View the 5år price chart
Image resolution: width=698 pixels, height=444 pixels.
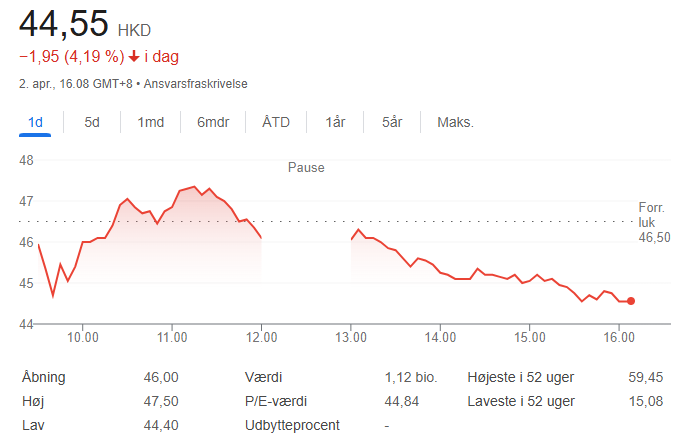[x=392, y=122]
